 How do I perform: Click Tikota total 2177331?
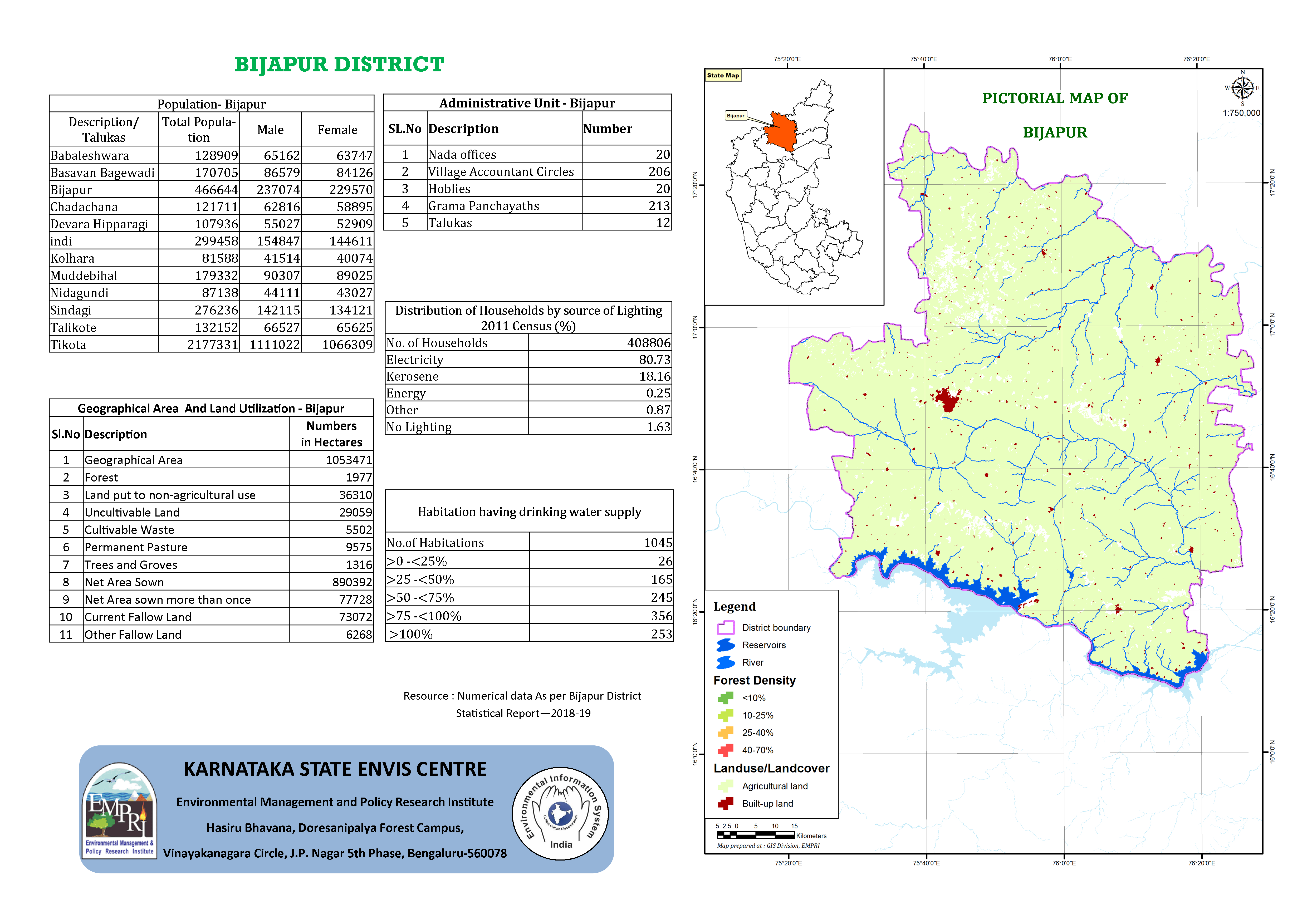(213, 345)
